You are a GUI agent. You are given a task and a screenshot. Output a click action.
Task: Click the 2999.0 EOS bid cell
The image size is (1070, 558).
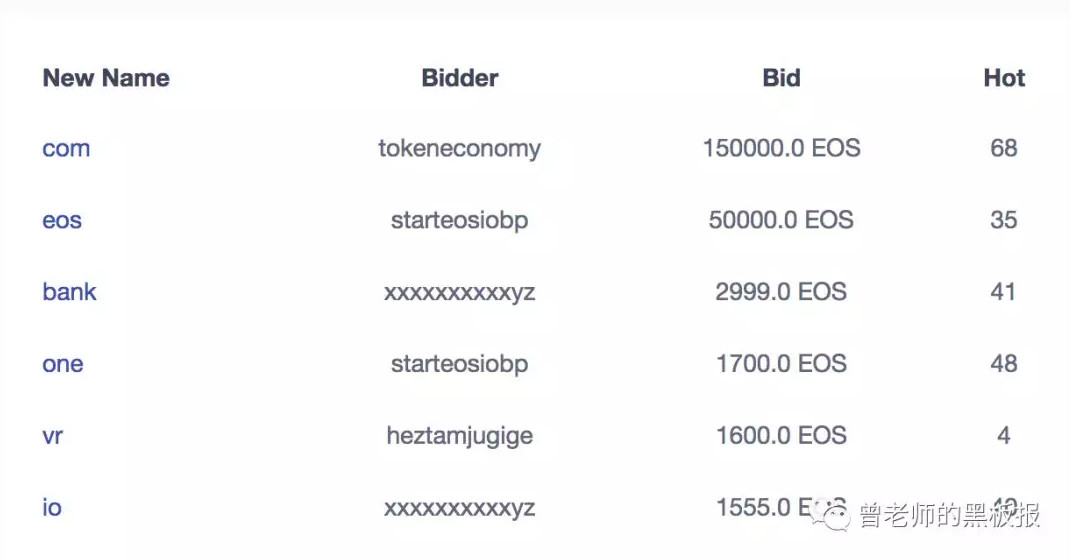(x=781, y=292)
